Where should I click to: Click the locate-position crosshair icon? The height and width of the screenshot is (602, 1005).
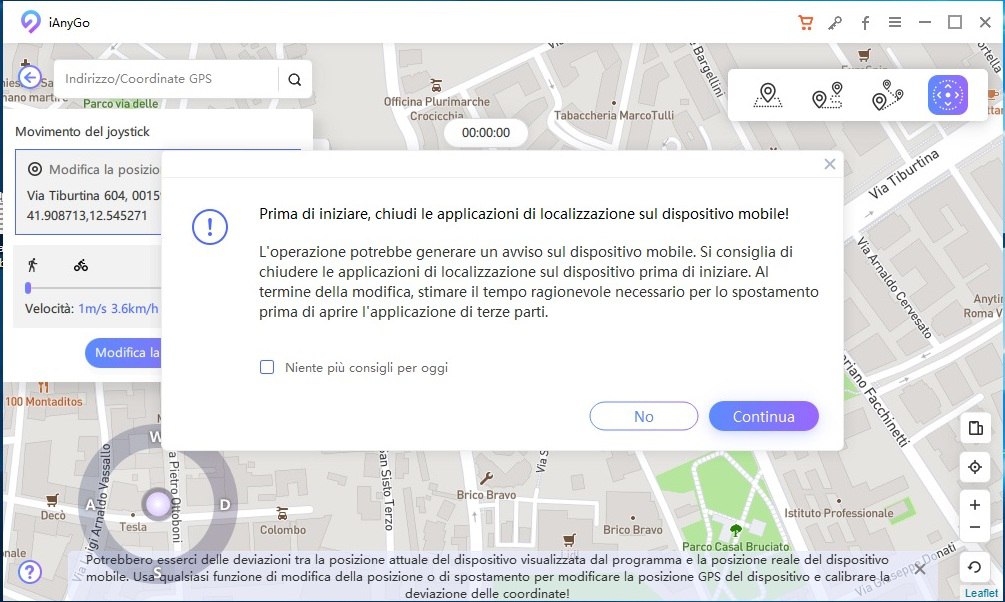point(975,466)
